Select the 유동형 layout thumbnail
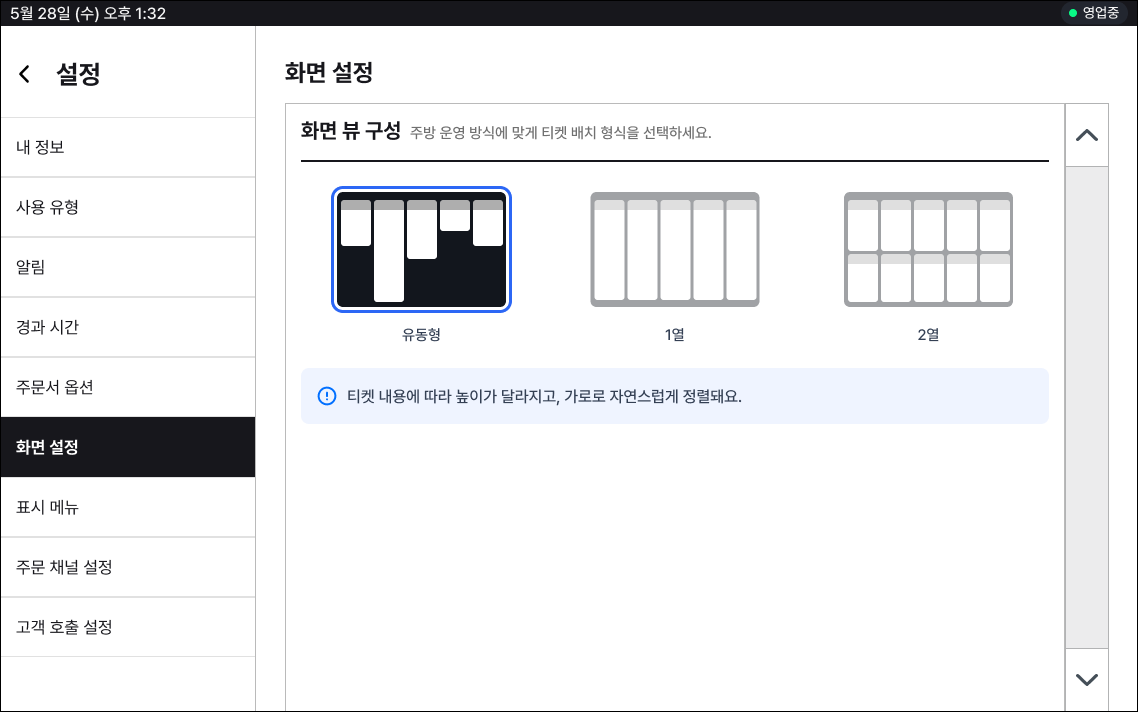Screen dimensions: 1138x712 (421, 250)
